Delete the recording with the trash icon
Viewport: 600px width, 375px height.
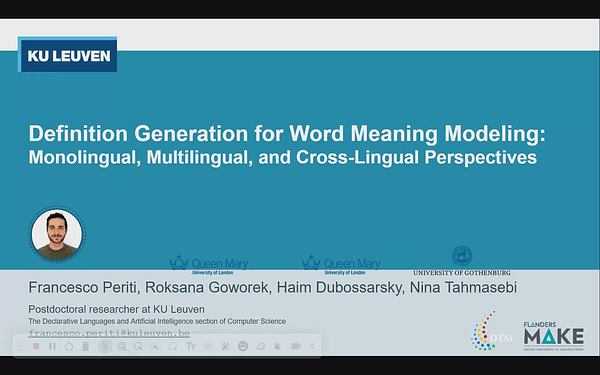tap(86, 346)
